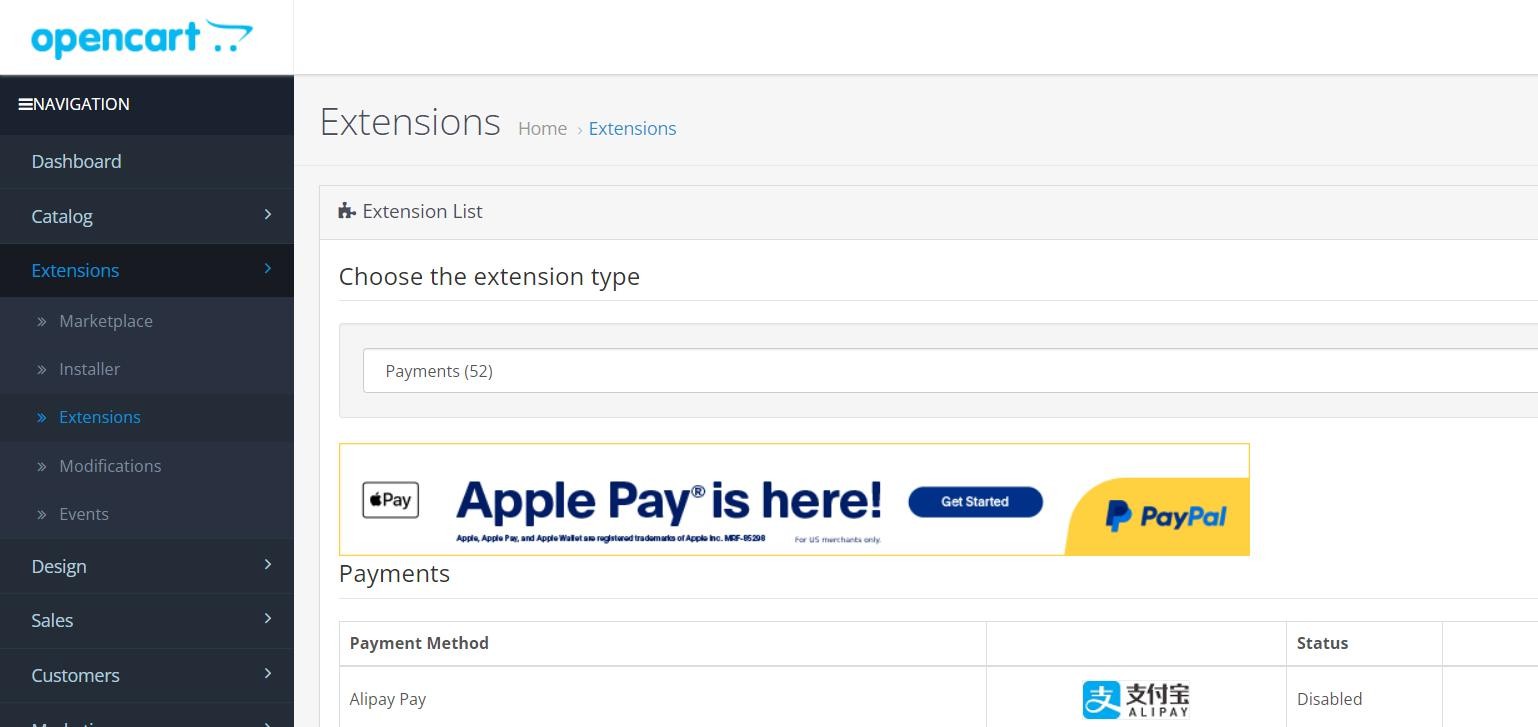Click the Payments section heading
Image resolution: width=1538 pixels, height=727 pixels.
tap(394, 574)
